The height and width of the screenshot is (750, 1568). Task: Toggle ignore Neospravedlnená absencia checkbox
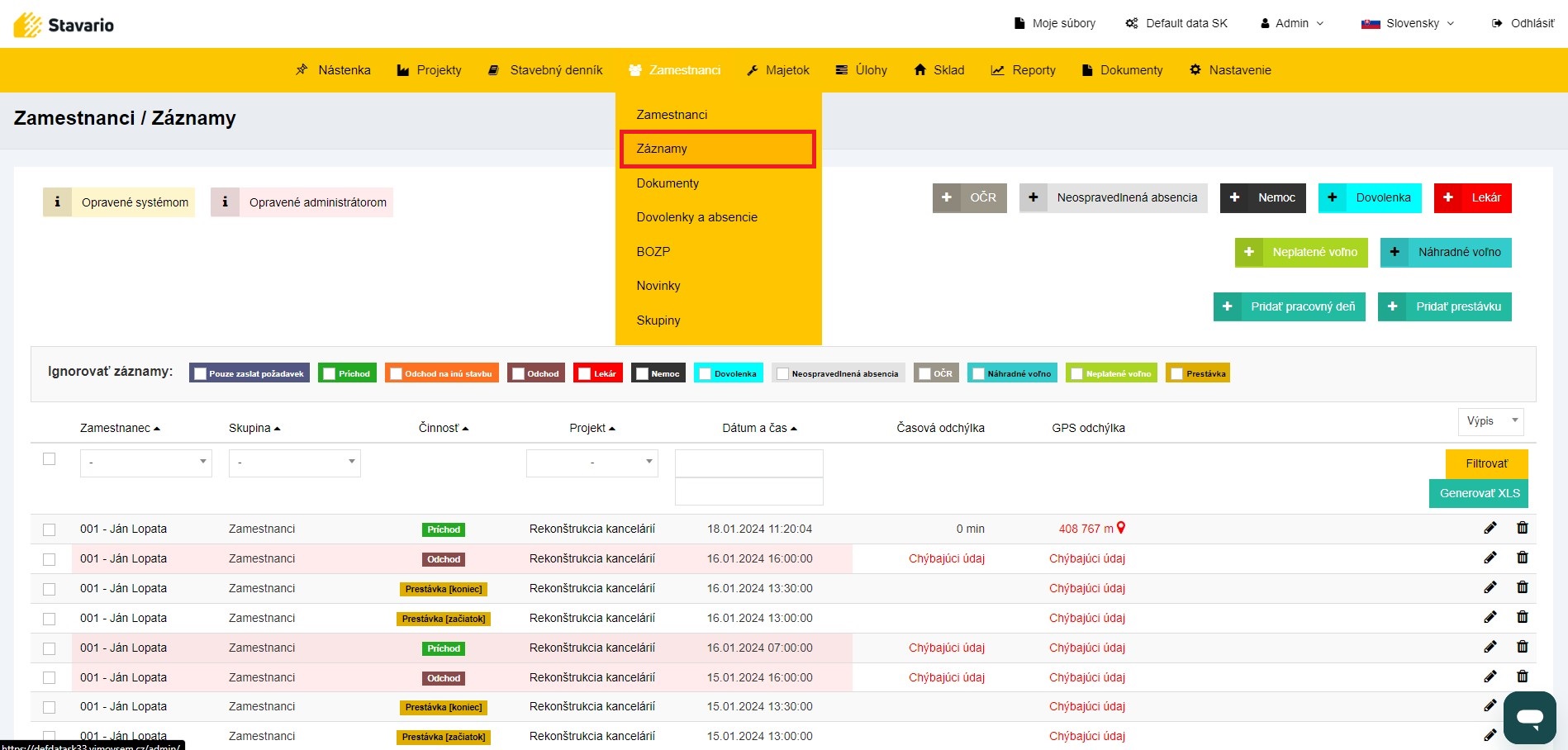pos(782,373)
